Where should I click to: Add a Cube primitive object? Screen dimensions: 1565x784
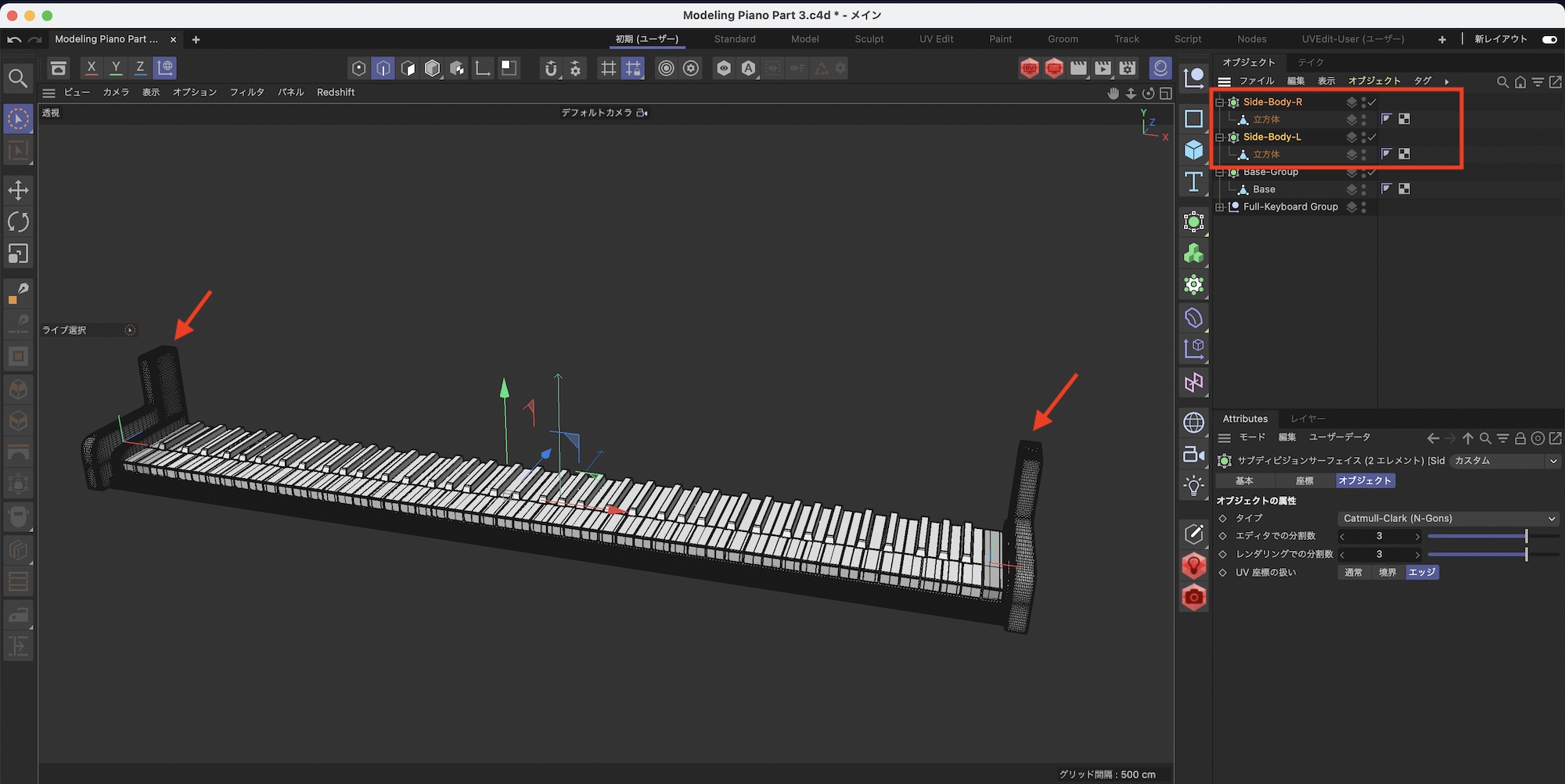(1193, 149)
